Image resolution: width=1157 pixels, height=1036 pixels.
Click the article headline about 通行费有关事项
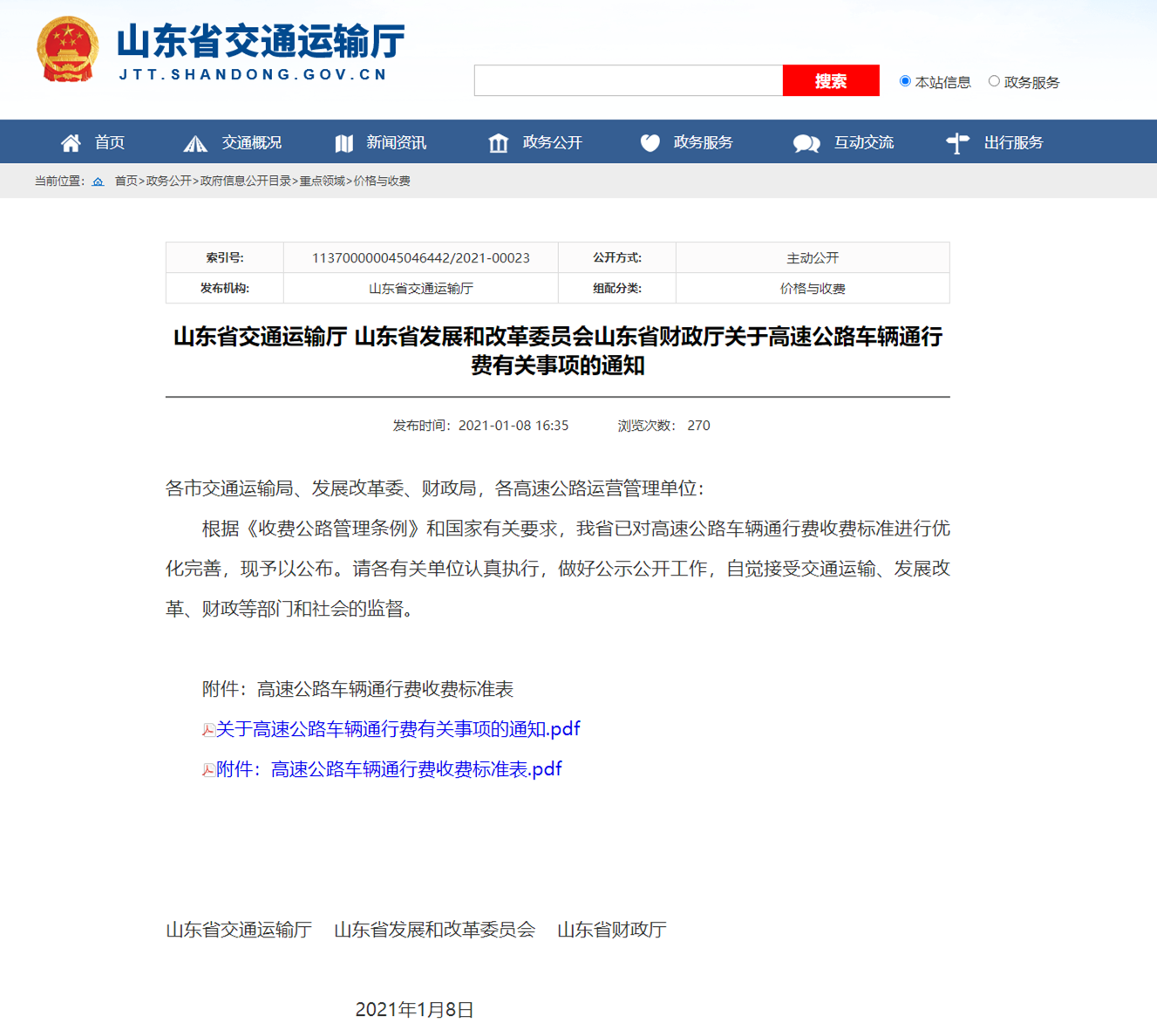click(558, 351)
